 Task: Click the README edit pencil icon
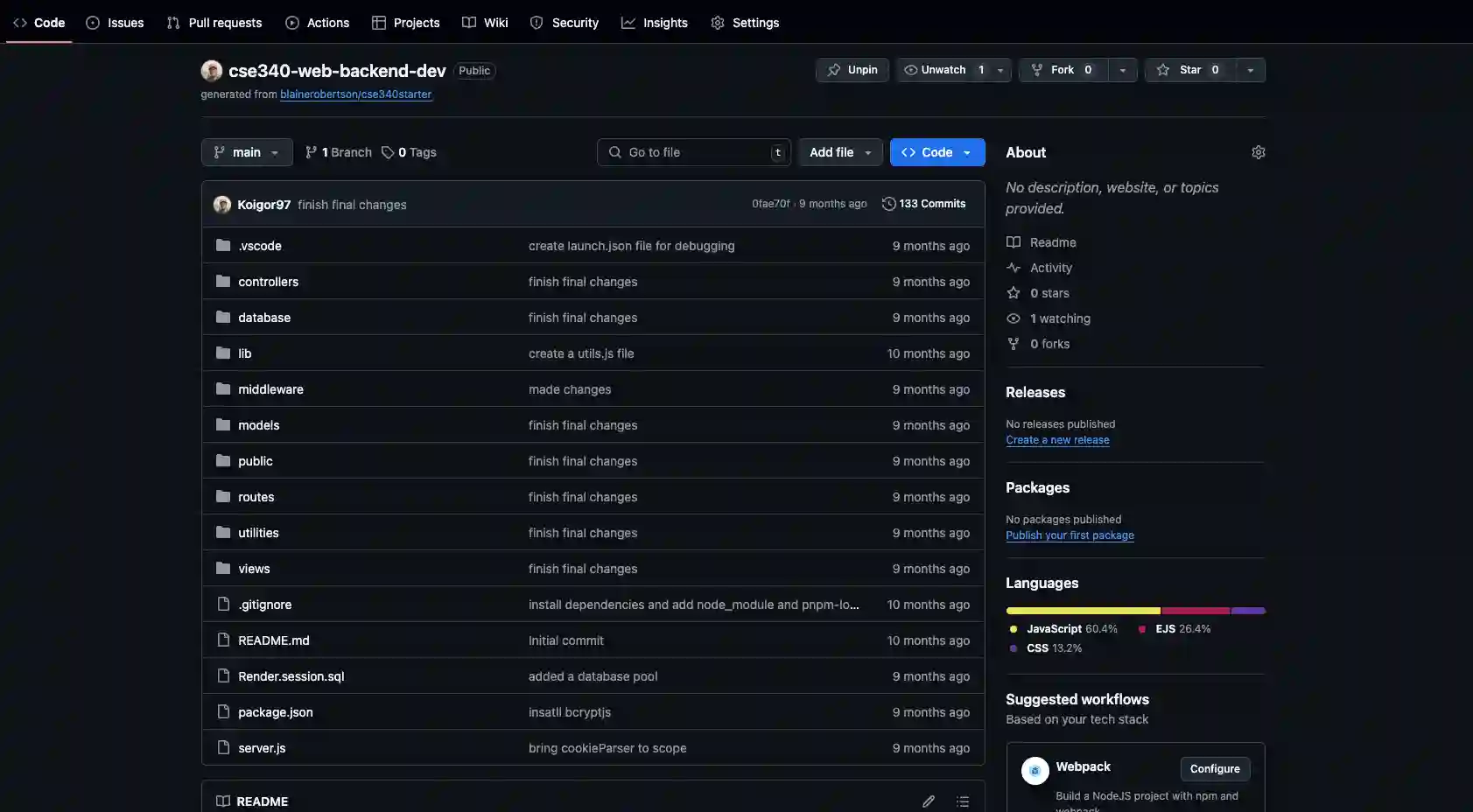click(x=928, y=801)
